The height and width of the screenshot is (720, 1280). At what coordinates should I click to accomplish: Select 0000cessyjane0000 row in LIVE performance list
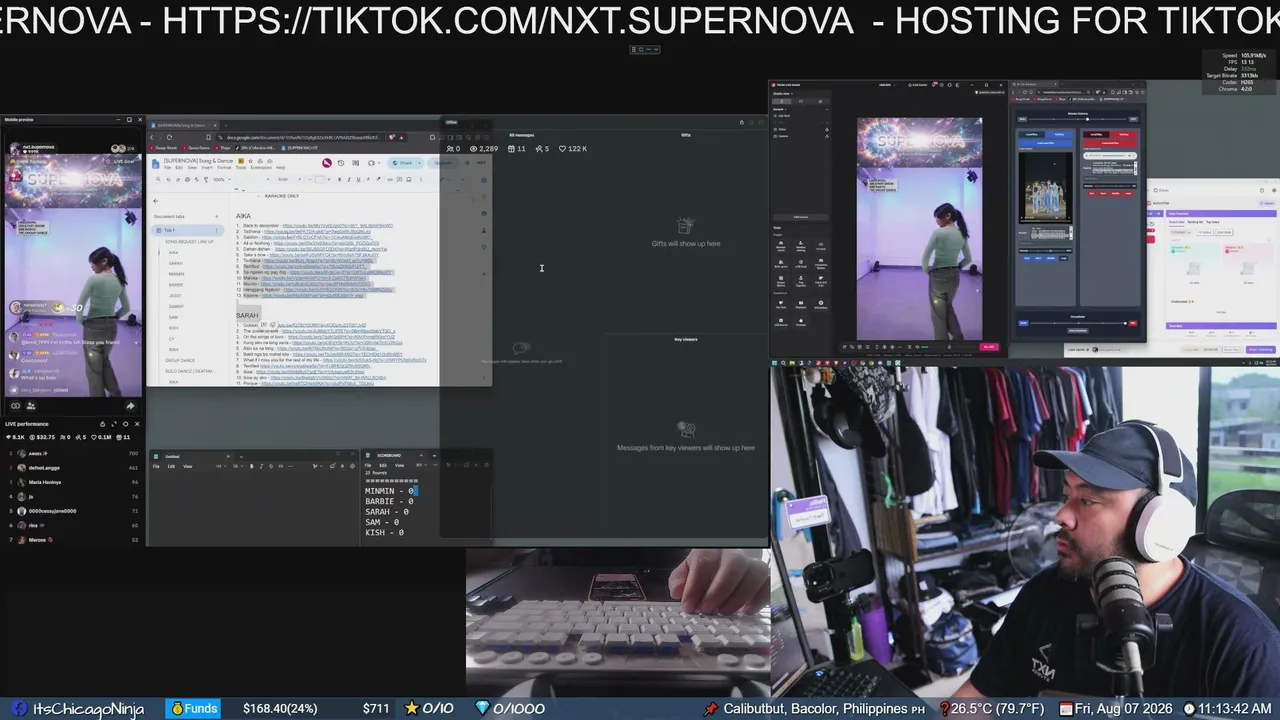tap(74, 511)
